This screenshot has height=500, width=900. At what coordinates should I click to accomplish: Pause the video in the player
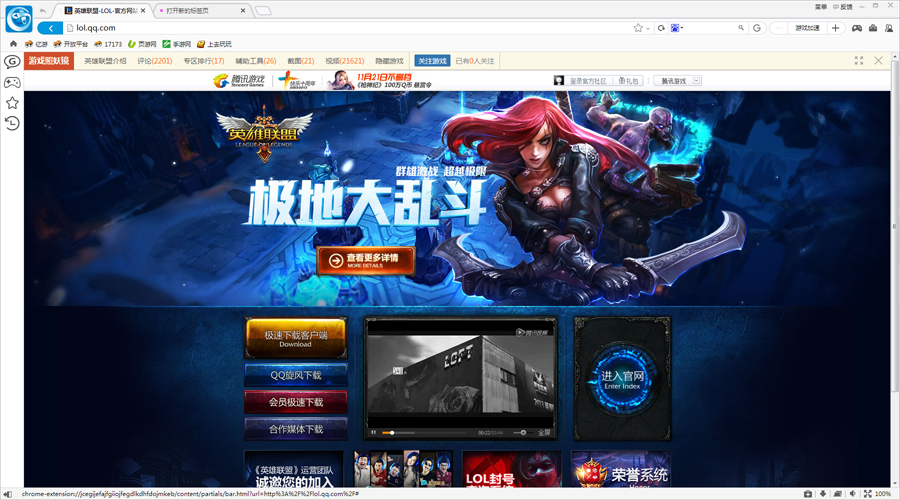tap(374, 432)
